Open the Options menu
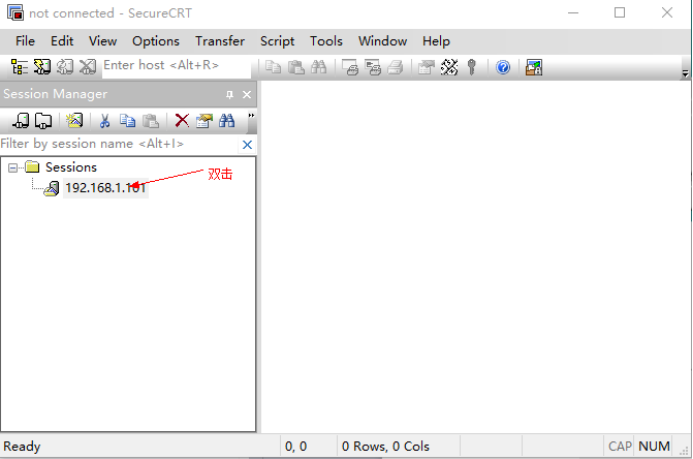Image resolution: width=693 pixels, height=459 pixels. coord(156,41)
